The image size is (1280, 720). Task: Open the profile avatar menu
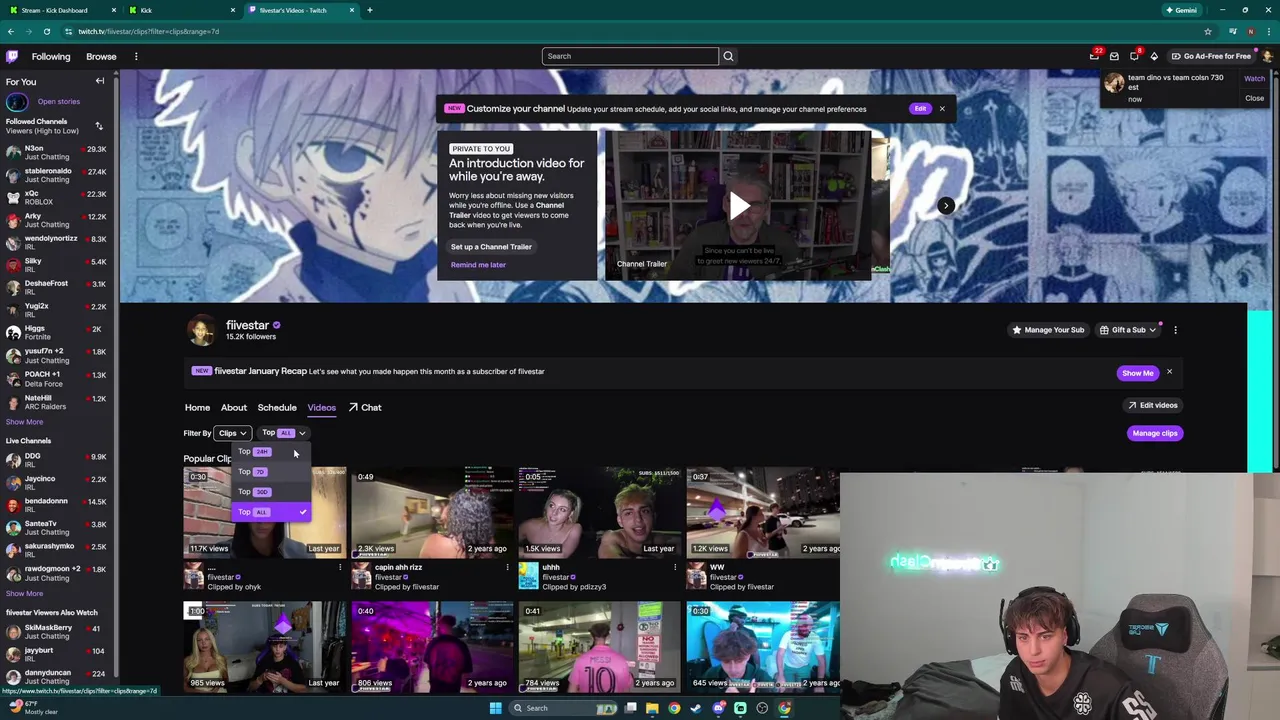(1267, 56)
